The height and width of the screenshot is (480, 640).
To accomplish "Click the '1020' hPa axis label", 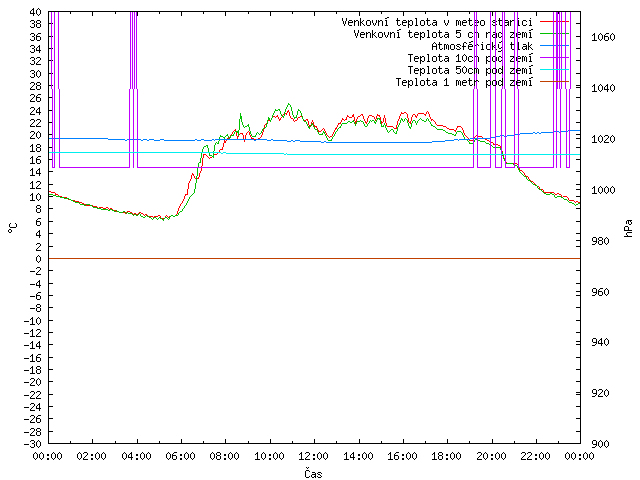I will pos(603,139).
